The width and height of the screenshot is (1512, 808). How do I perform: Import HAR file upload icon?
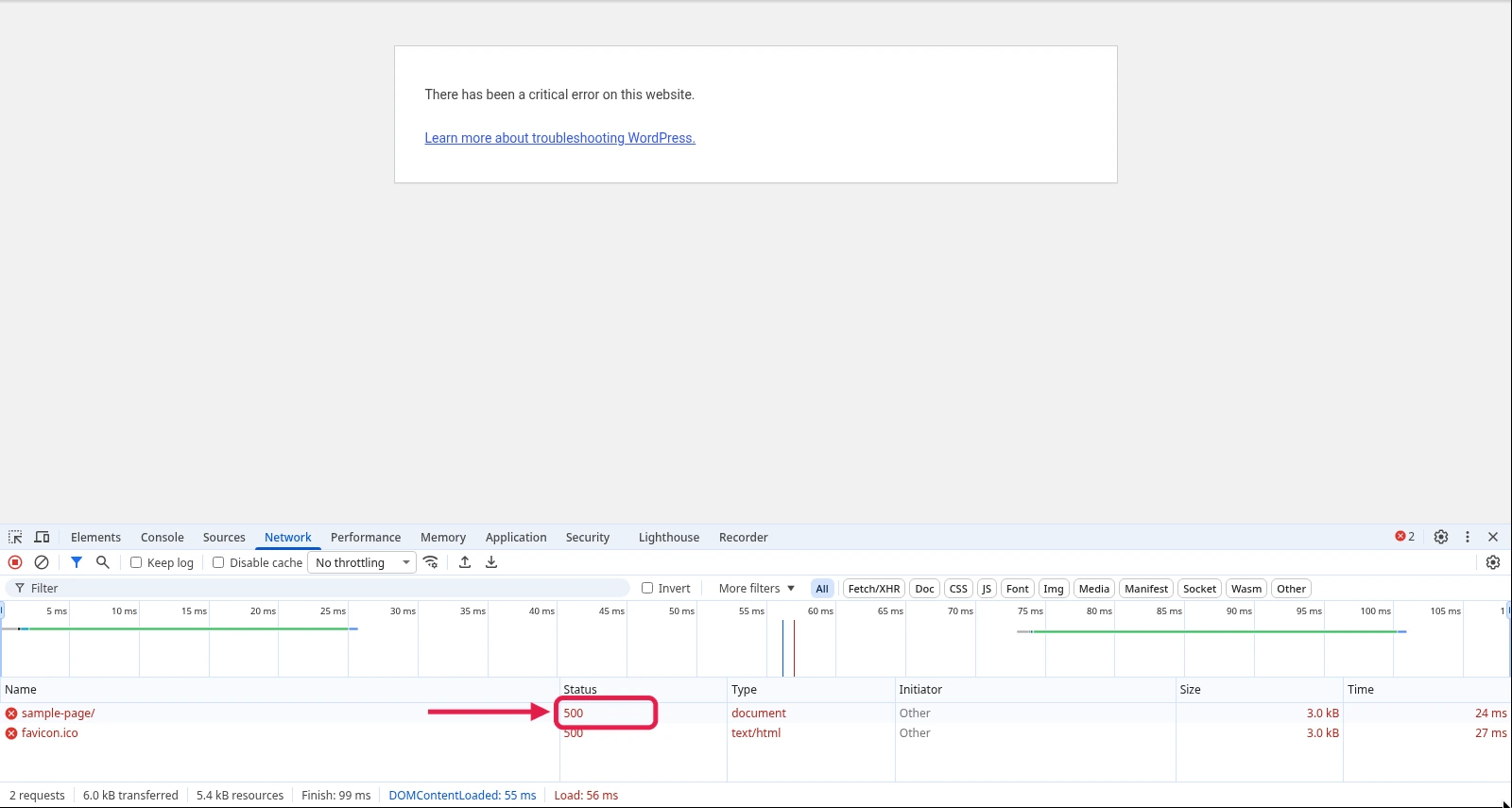[x=465, y=562]
